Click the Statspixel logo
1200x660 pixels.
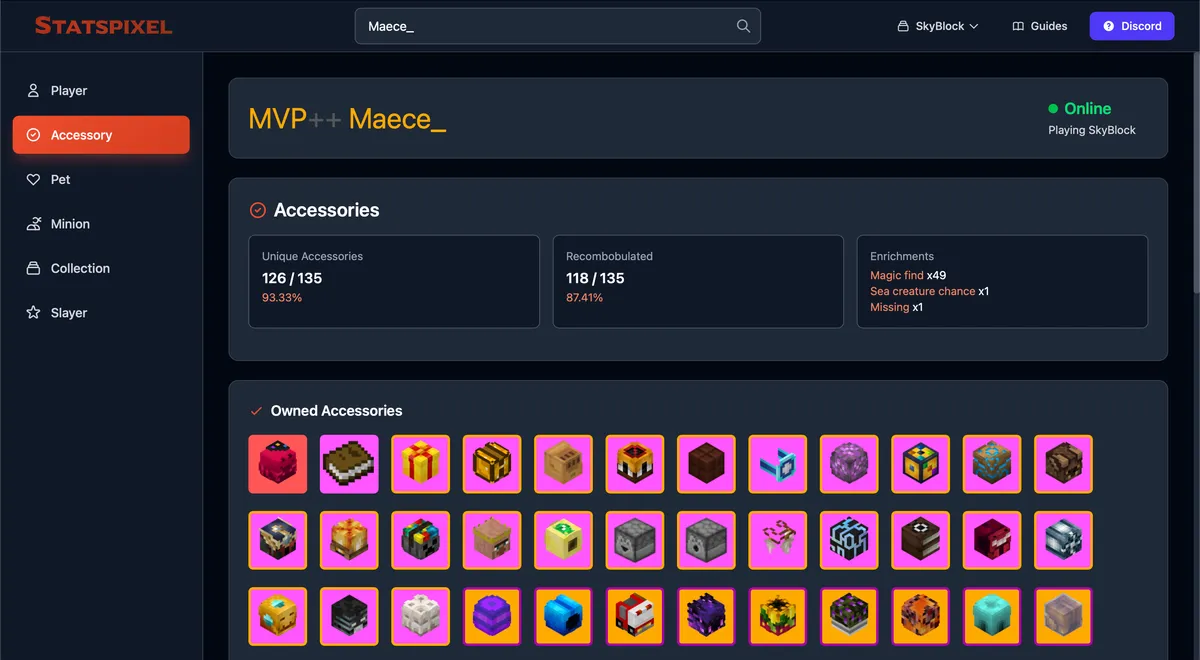[x=104, y=26]
